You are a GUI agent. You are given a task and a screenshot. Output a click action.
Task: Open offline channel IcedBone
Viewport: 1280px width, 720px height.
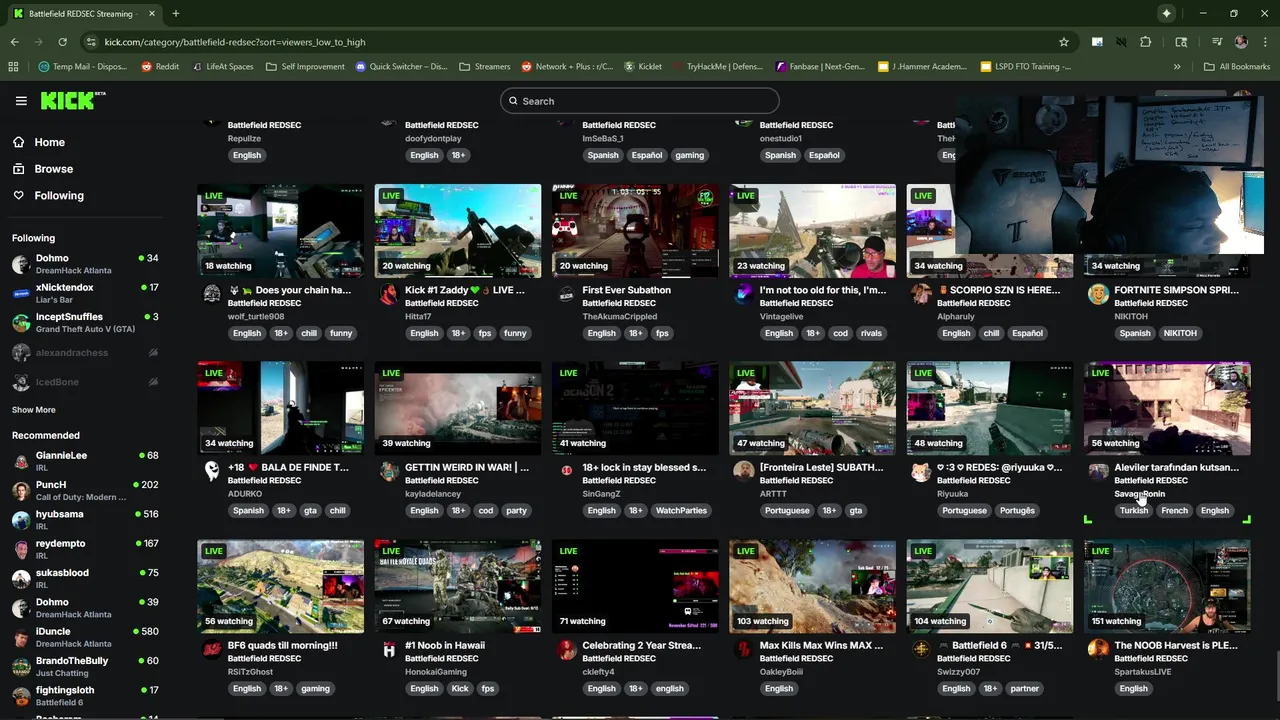point(85,382)
